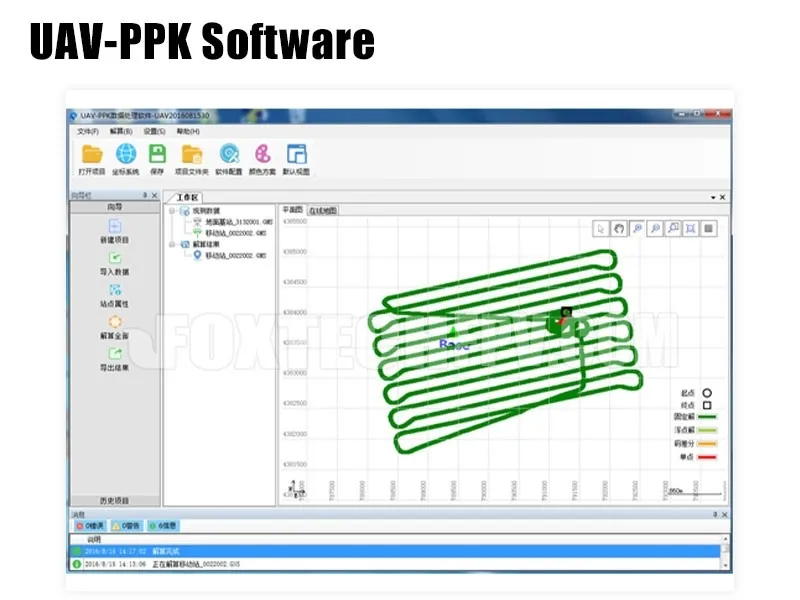Click the zoom-out magnifier in map toolbar

click(x=655, y=229)
